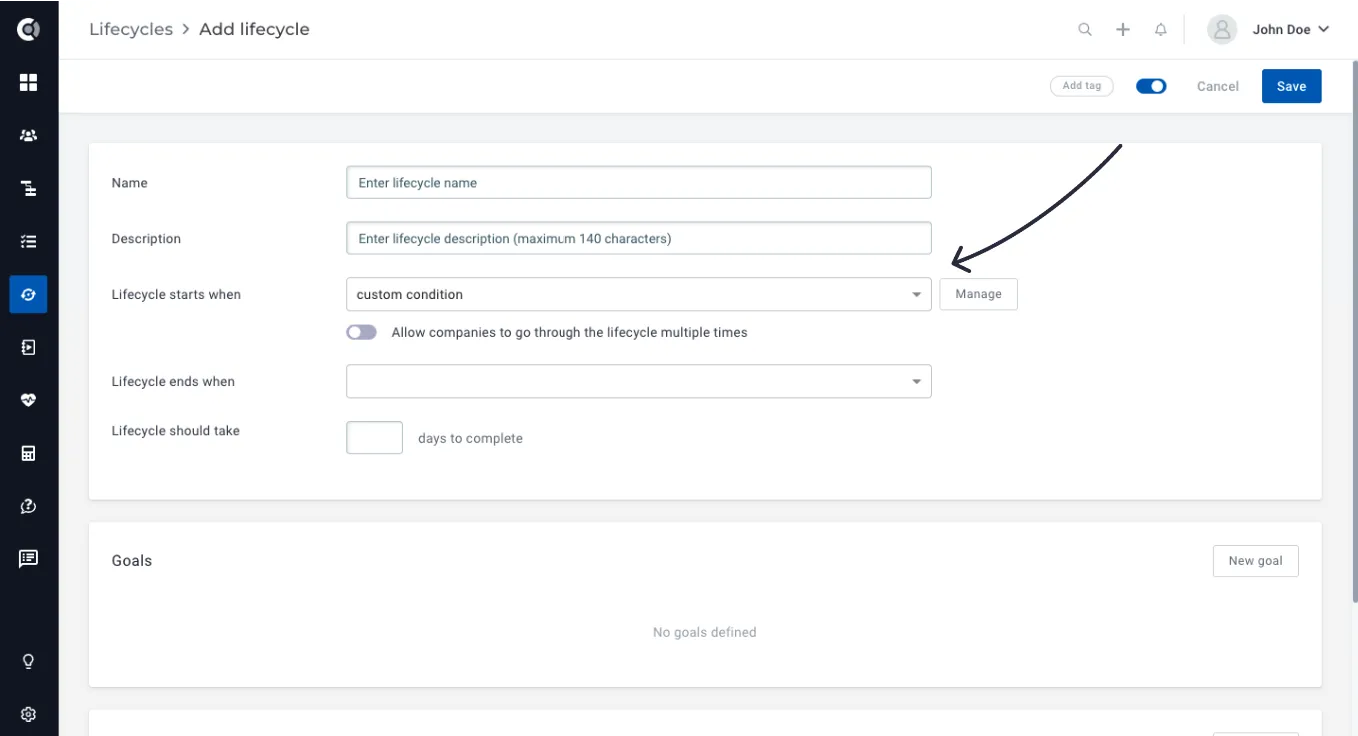Click the New goal button

pyautogui.click(x=1255, y=561)
